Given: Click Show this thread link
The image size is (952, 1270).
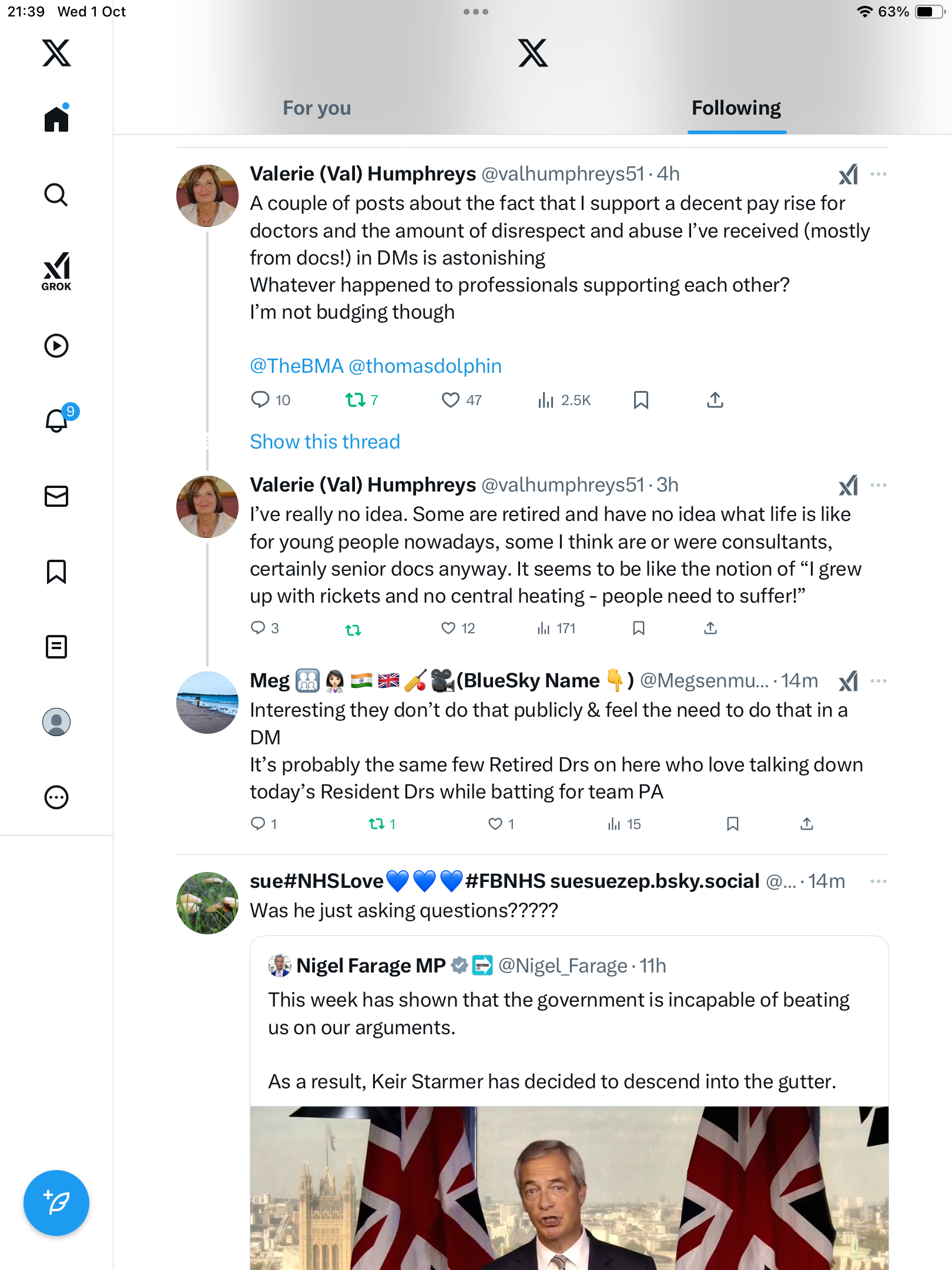Looking at the screenshot, I should tap(325, 442).
